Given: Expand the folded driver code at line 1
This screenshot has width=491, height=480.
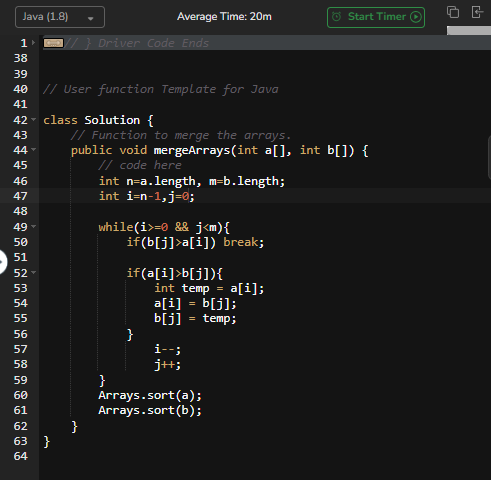Looking at the screenshot, I should coord(33,43).
